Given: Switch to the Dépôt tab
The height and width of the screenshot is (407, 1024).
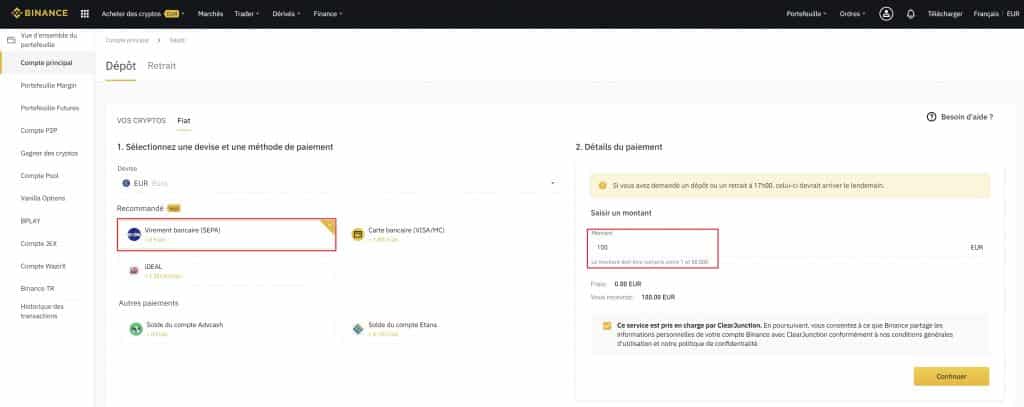Looking at the screenshot, I should [x=120, y=66].
